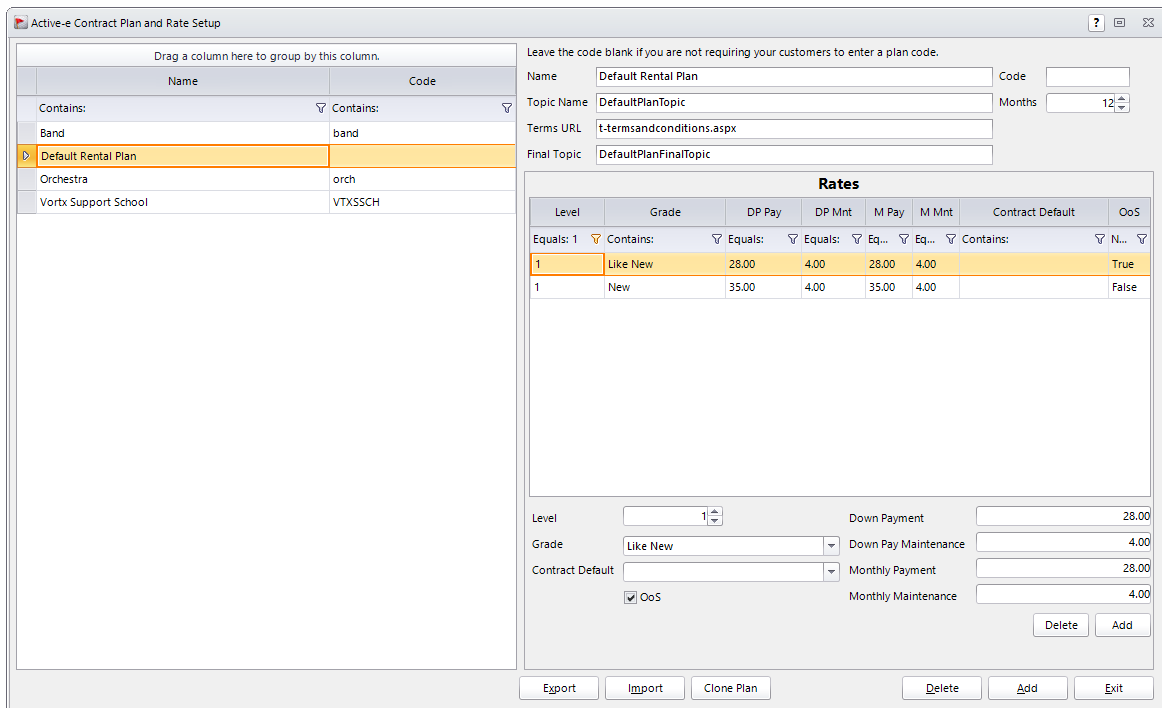This screenshot has height=712, width=1170.
Task: Select the Orchestra plan row
Action: [x=266, y=179]
